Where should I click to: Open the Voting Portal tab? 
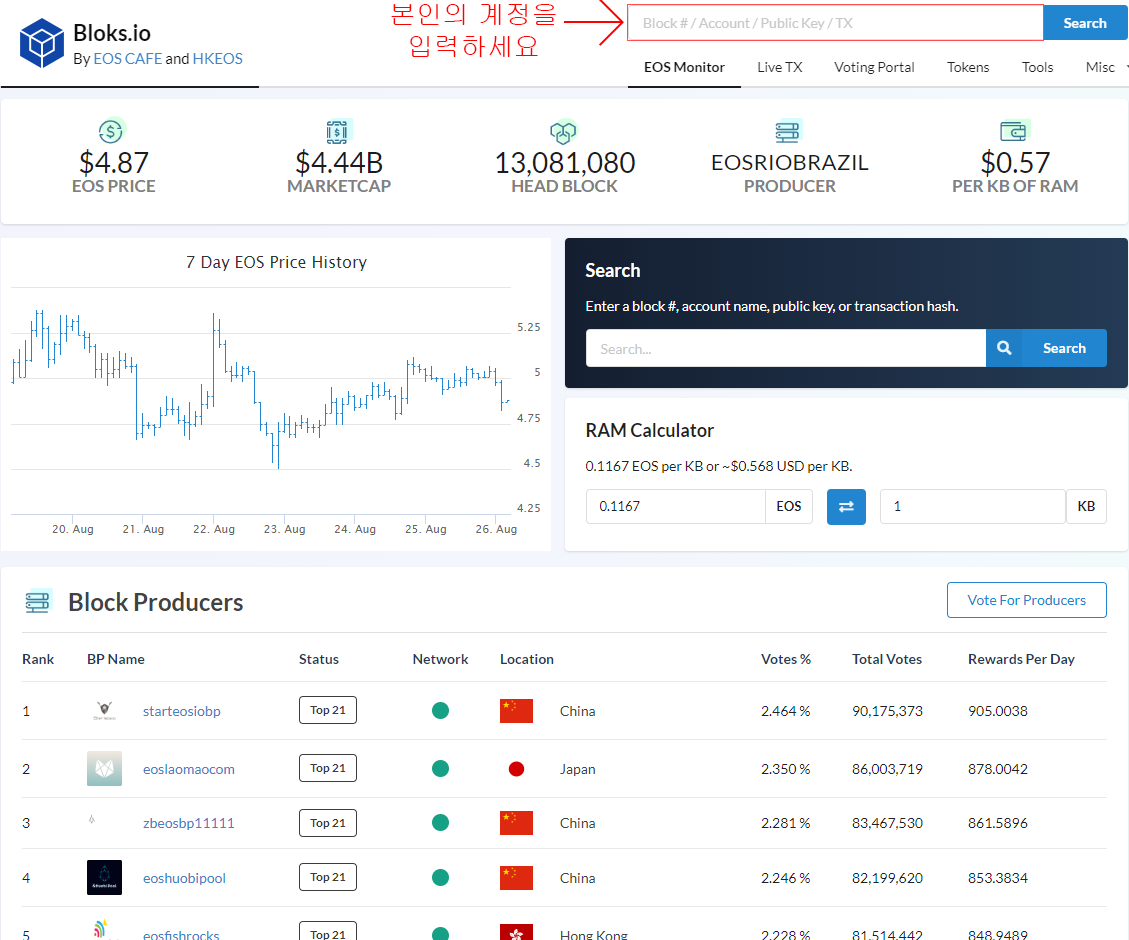pos(874,67)
